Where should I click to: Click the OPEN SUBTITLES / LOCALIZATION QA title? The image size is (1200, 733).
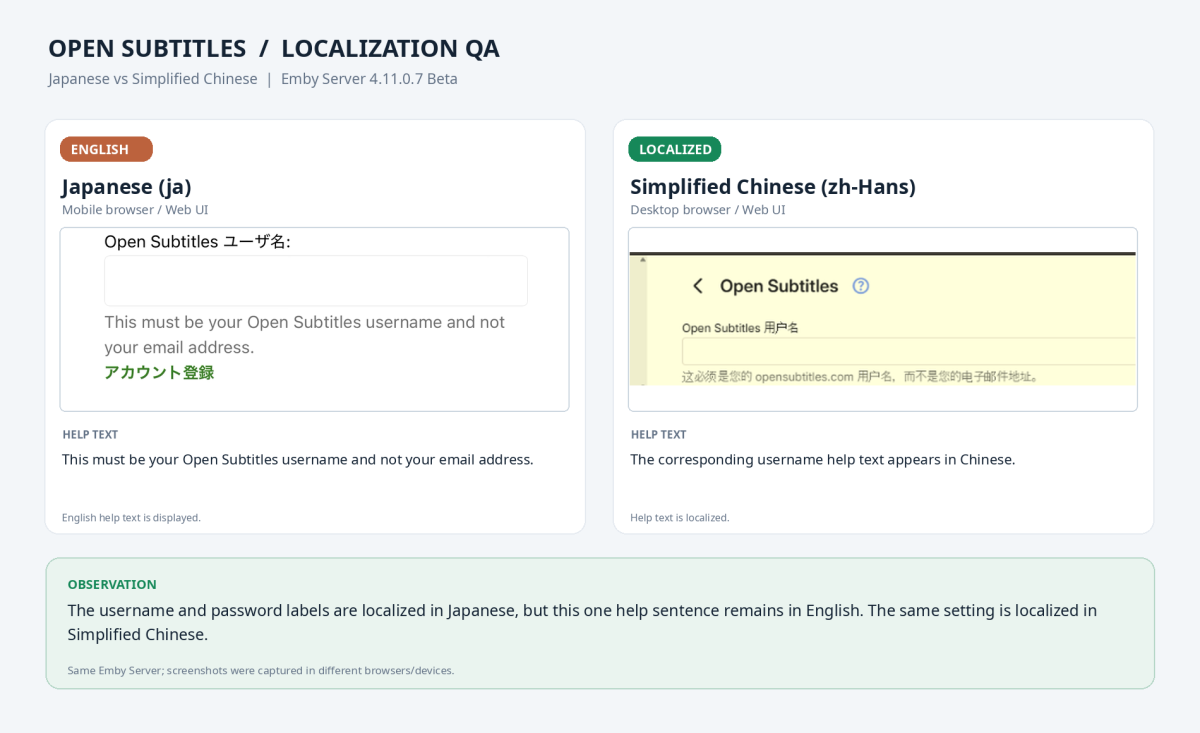coord(274,48)
